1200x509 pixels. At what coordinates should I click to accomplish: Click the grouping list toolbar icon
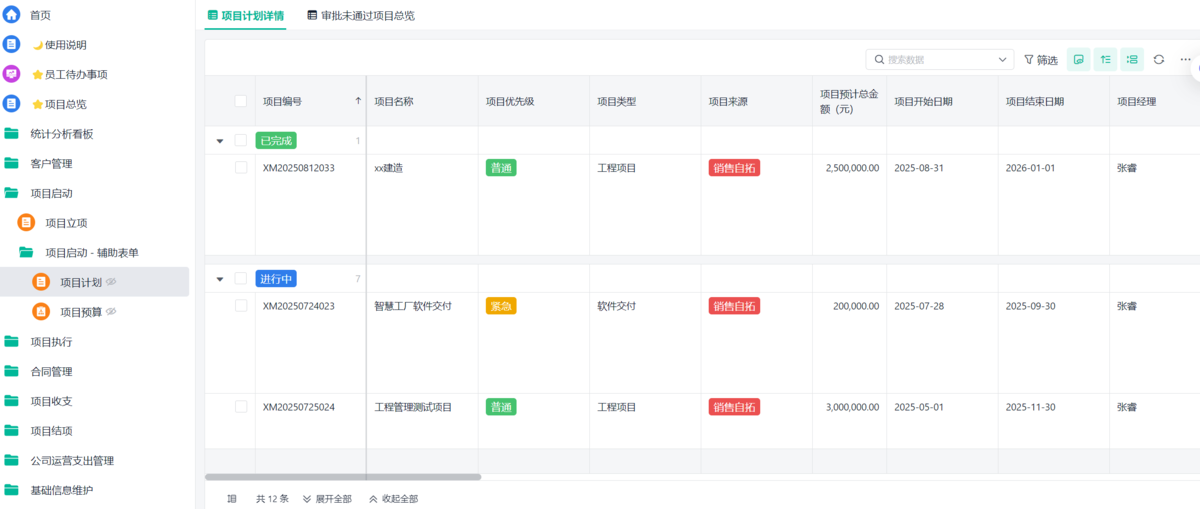point(1132,60)
